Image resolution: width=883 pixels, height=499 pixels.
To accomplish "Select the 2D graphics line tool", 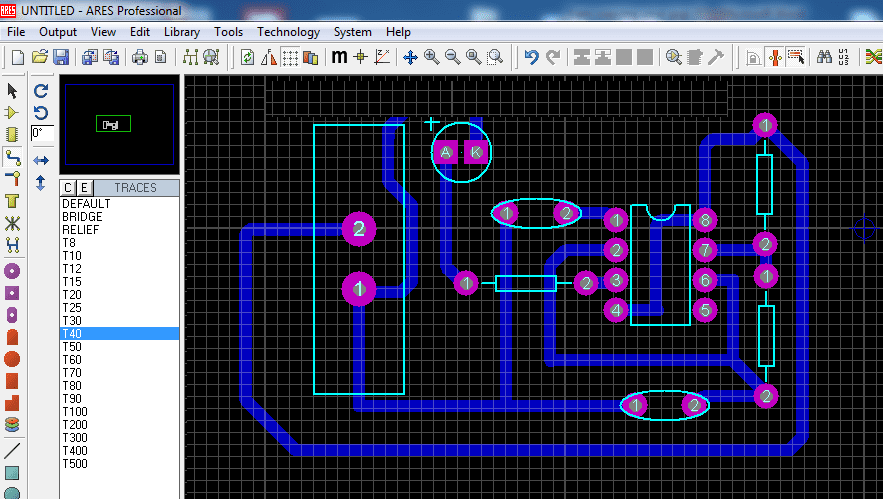I will 12,451.
